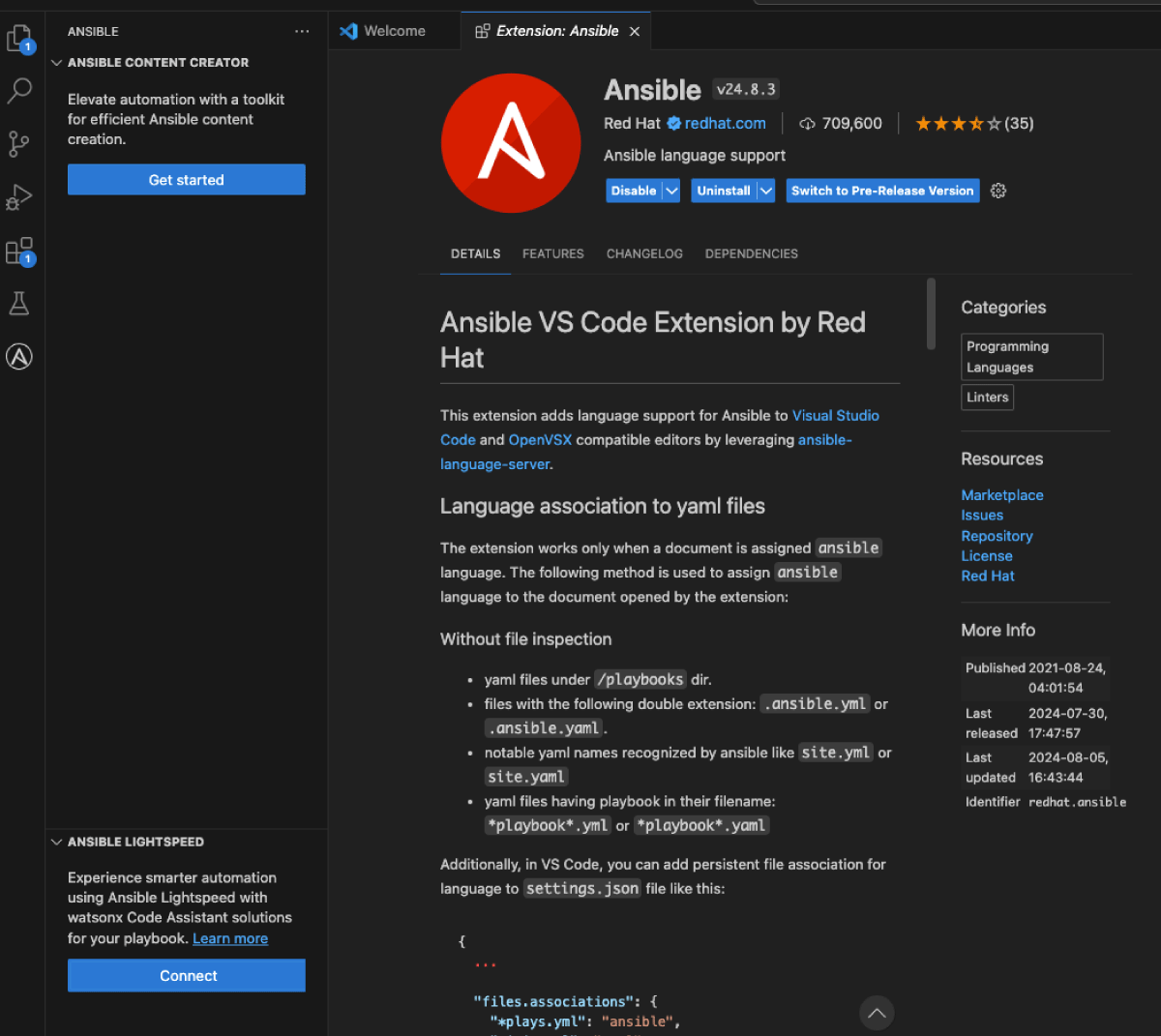Open the Repository resource link
Viewport: 1161px width, 1036px height.
click(997, 535)
